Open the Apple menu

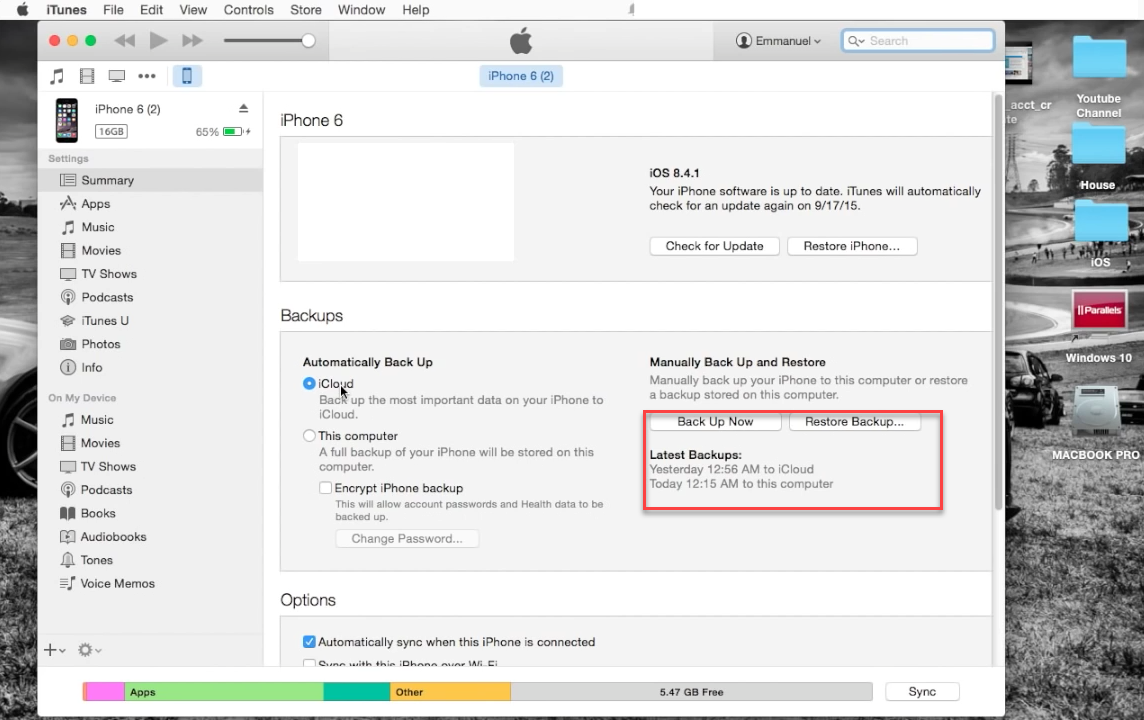[23, 9]
